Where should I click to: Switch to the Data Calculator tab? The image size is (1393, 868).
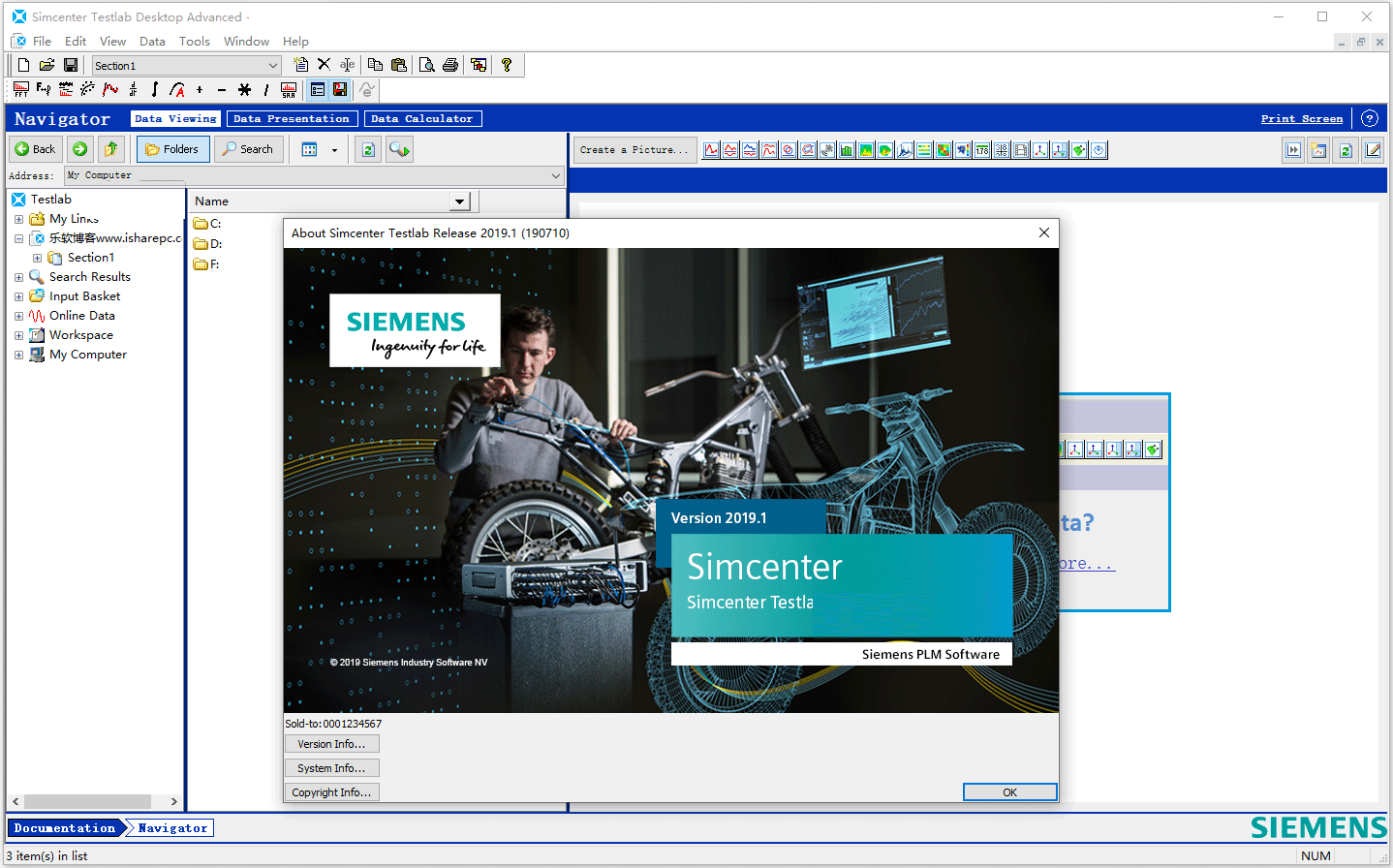coord(422,118)
